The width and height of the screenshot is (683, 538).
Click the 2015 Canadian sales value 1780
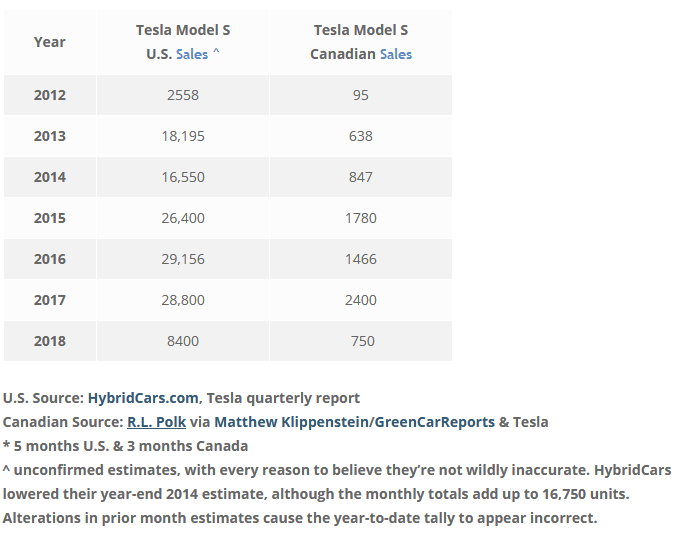click(361, 218)
